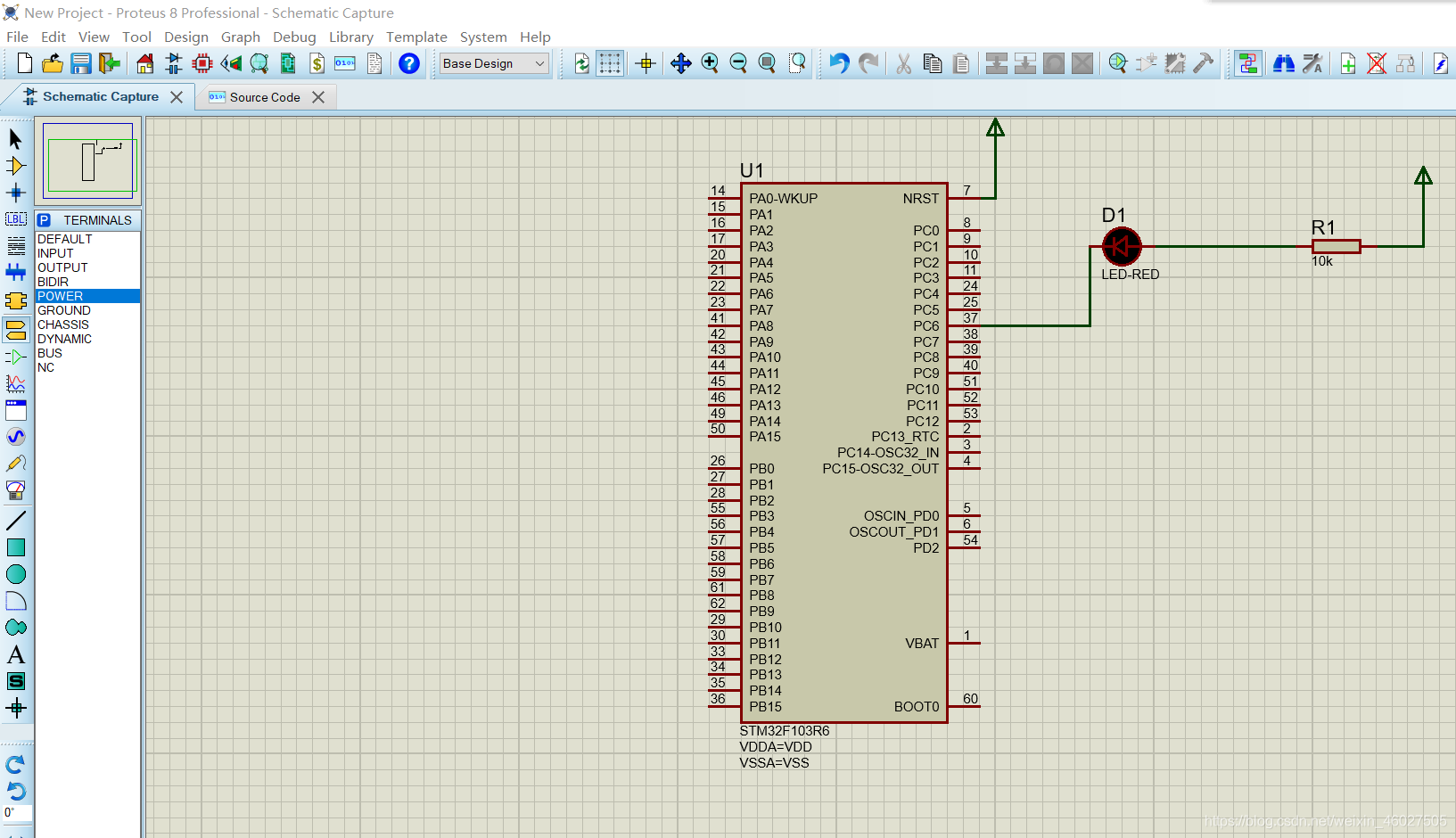Zoom in with the plus magnifier
Screen dimensions: 1456x838
pos(710,63)
